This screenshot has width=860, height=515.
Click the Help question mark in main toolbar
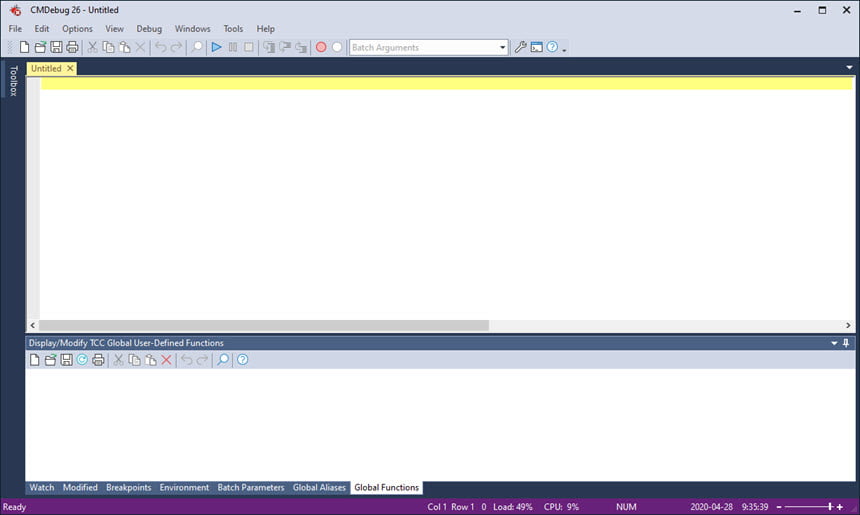tap(552, 47)
